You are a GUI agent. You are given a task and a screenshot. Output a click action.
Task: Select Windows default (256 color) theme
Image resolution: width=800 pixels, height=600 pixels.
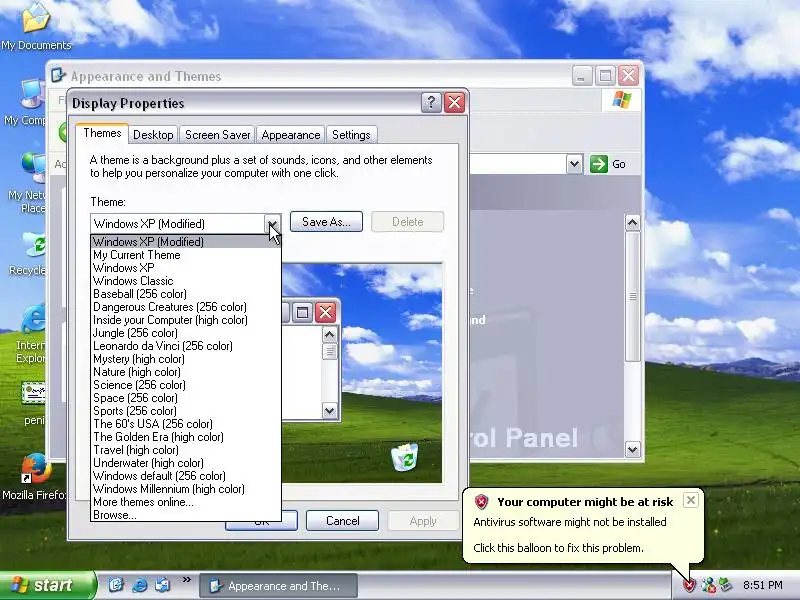click(x=186, y=476)
